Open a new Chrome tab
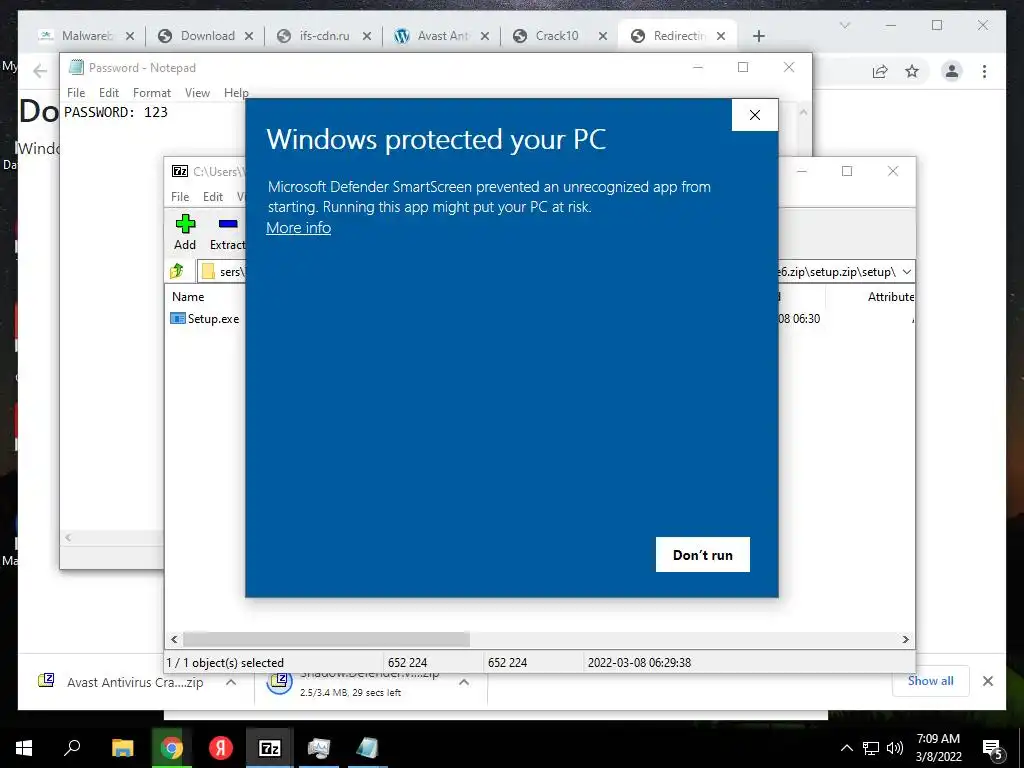This screenshot has height=768, width=1024. 758,36
